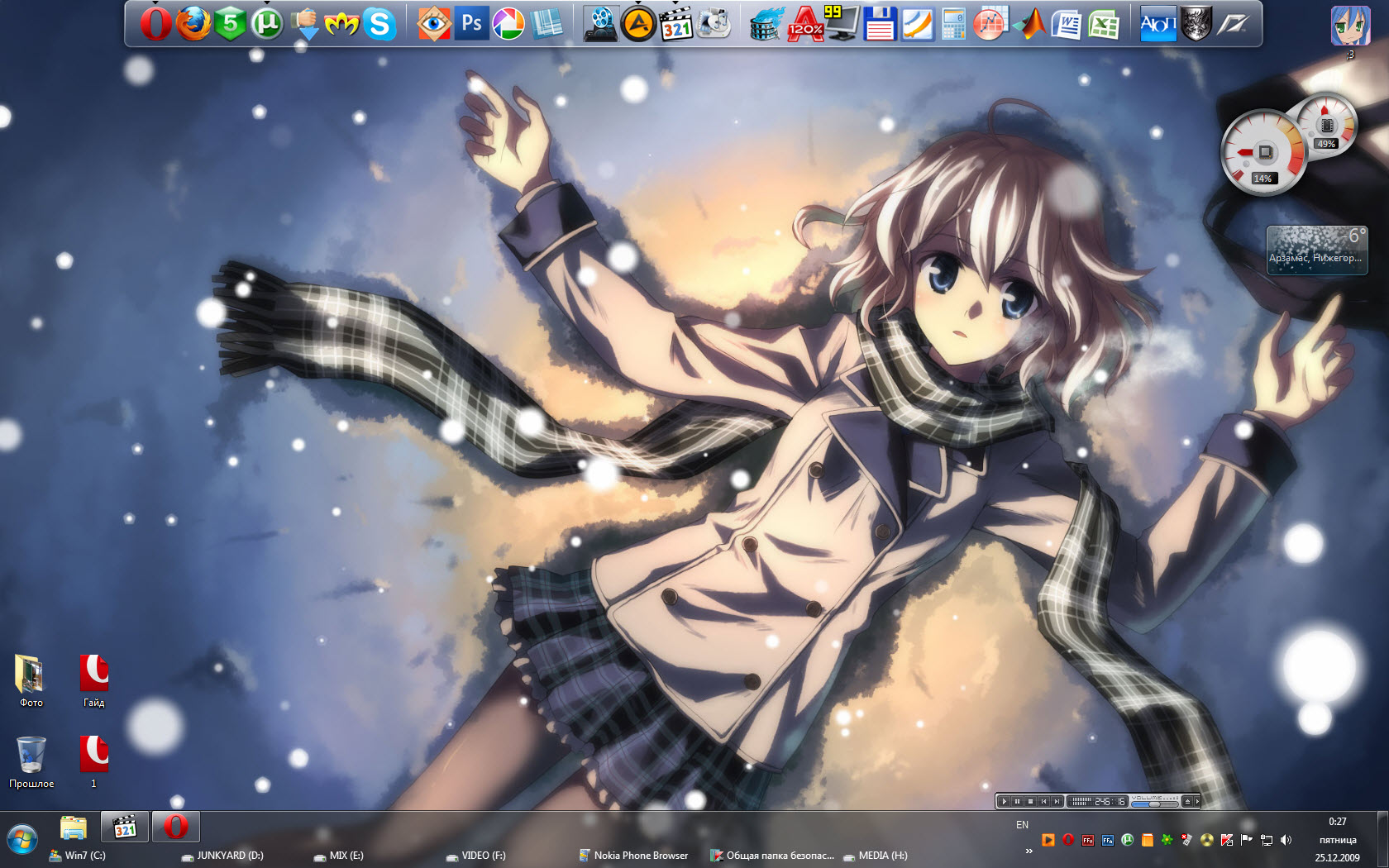The width and height of the screenshot is (1389, 868).
Task: Click the Kaspersky tray icon
Action: (1226, 840)
